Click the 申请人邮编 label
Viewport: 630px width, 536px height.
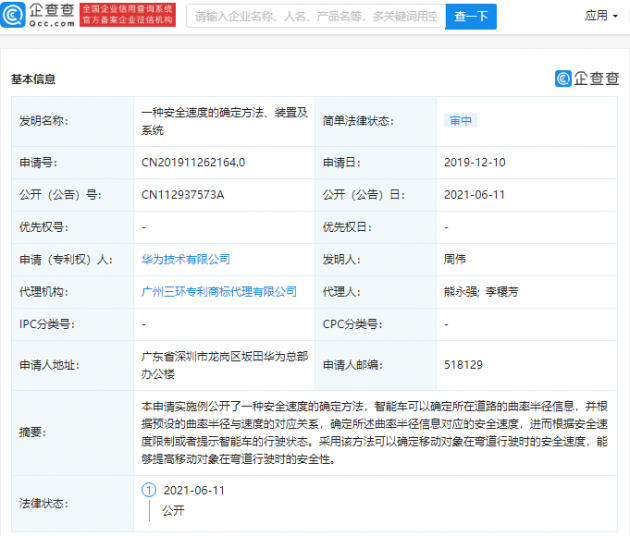[x=352, y=365]
